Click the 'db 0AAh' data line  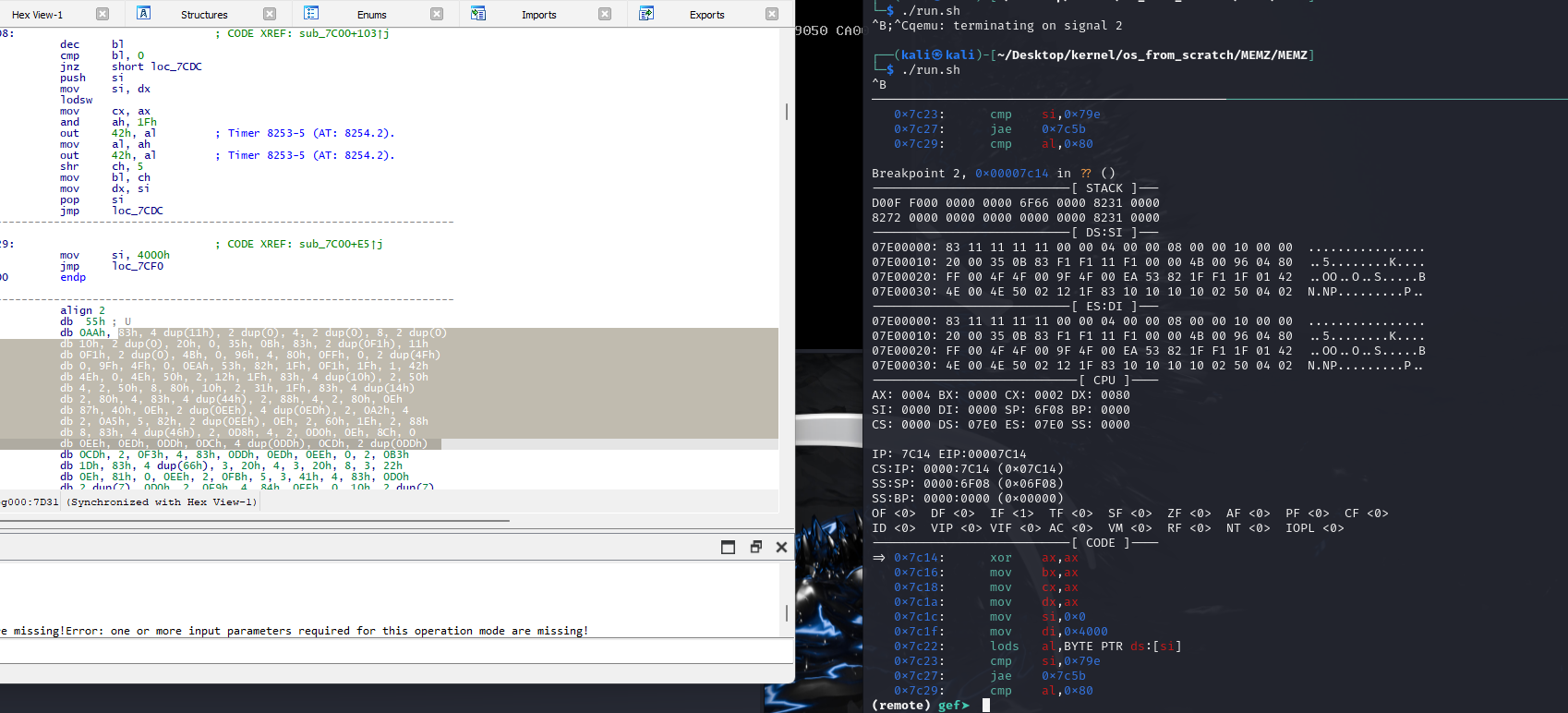[253, 332]
